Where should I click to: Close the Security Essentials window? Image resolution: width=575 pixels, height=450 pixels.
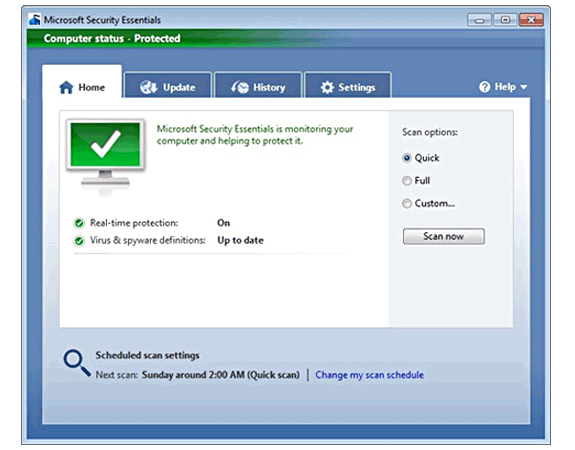pyautogui.click(x=531, y=20)
